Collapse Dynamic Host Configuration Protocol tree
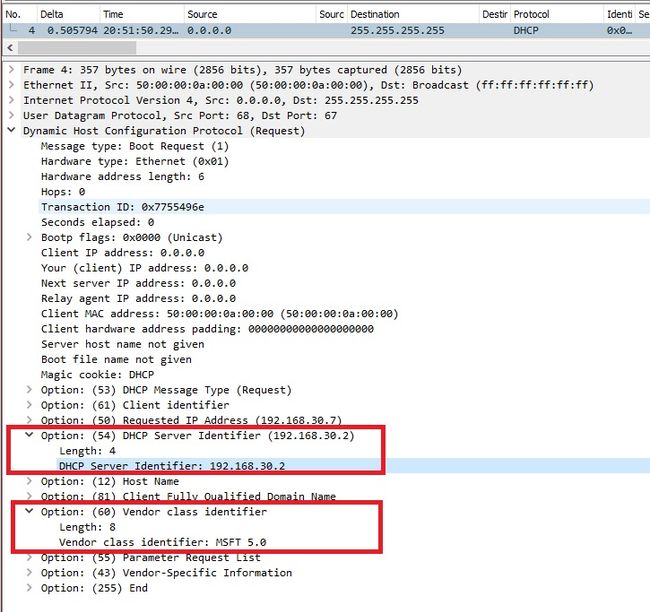This screenshot has width=650, height=612. pos(12,130)
